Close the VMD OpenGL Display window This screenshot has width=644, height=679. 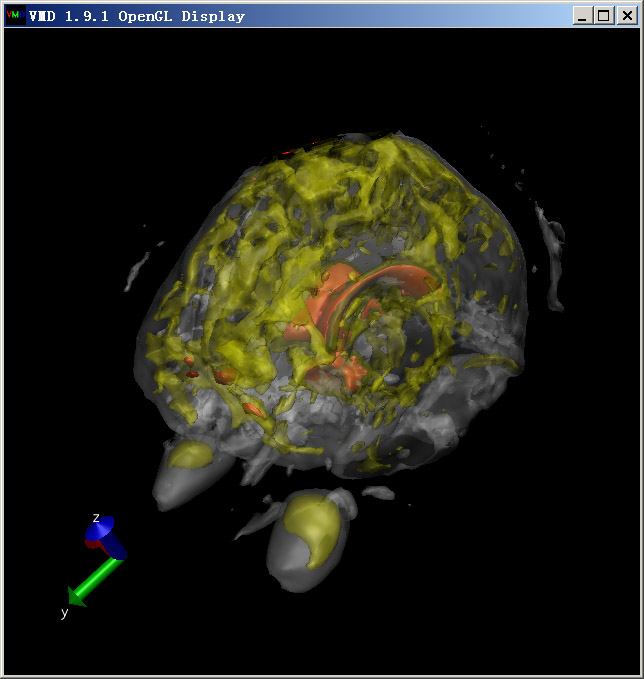point(627,16)
